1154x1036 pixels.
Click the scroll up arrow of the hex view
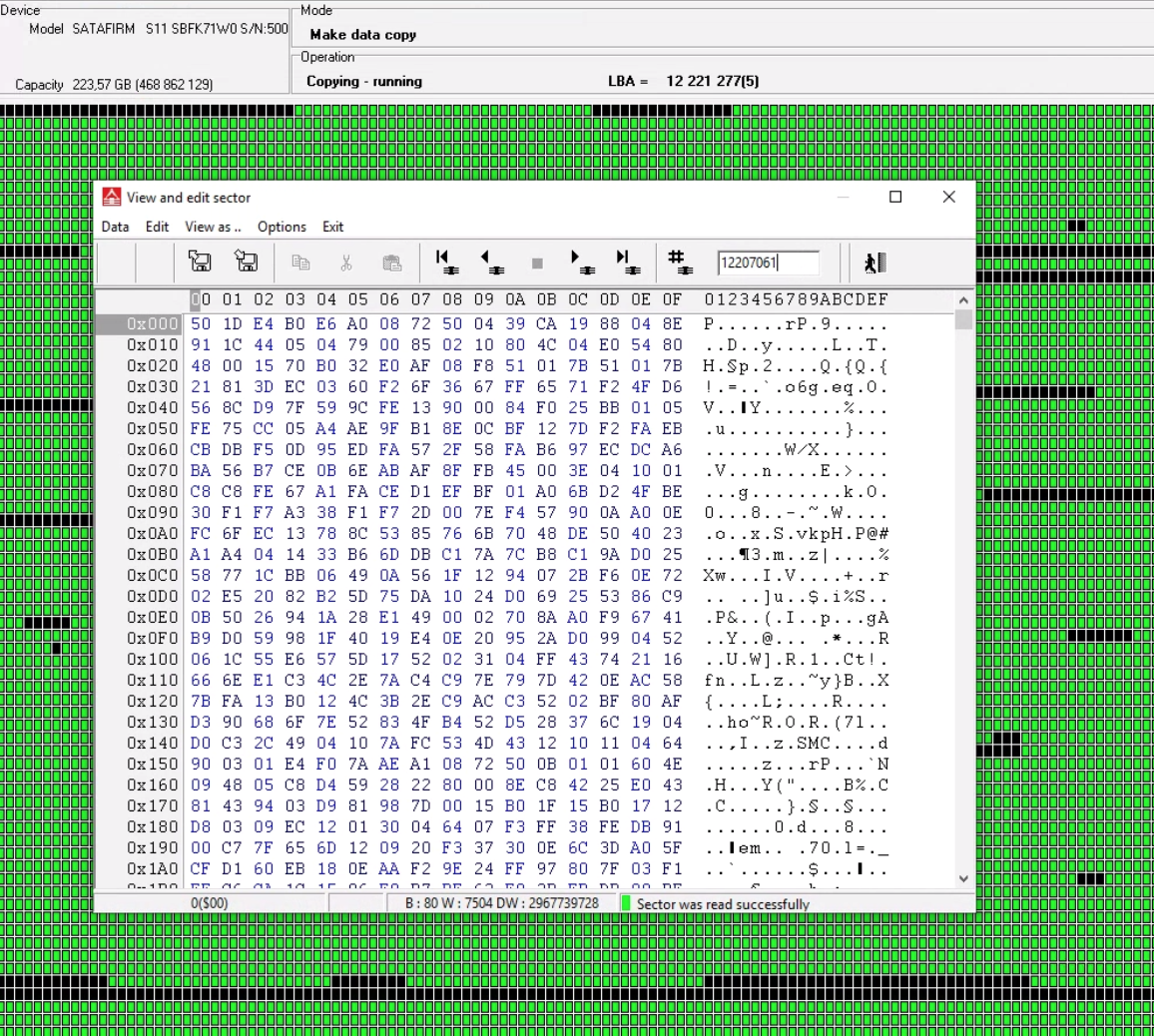click(963, 300)
